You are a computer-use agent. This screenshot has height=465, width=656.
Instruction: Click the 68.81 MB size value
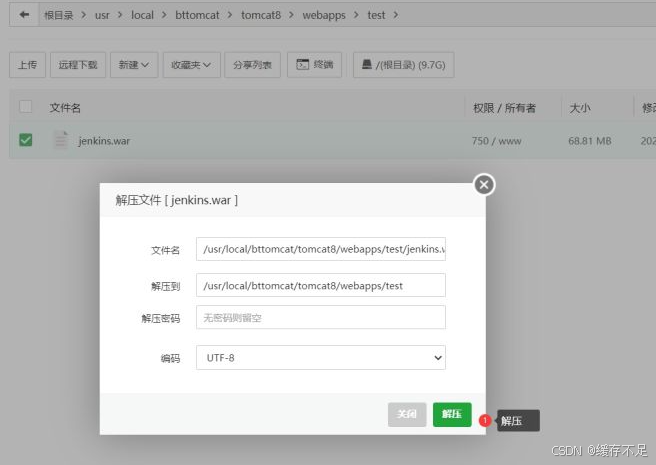click(x=589, y=141)
